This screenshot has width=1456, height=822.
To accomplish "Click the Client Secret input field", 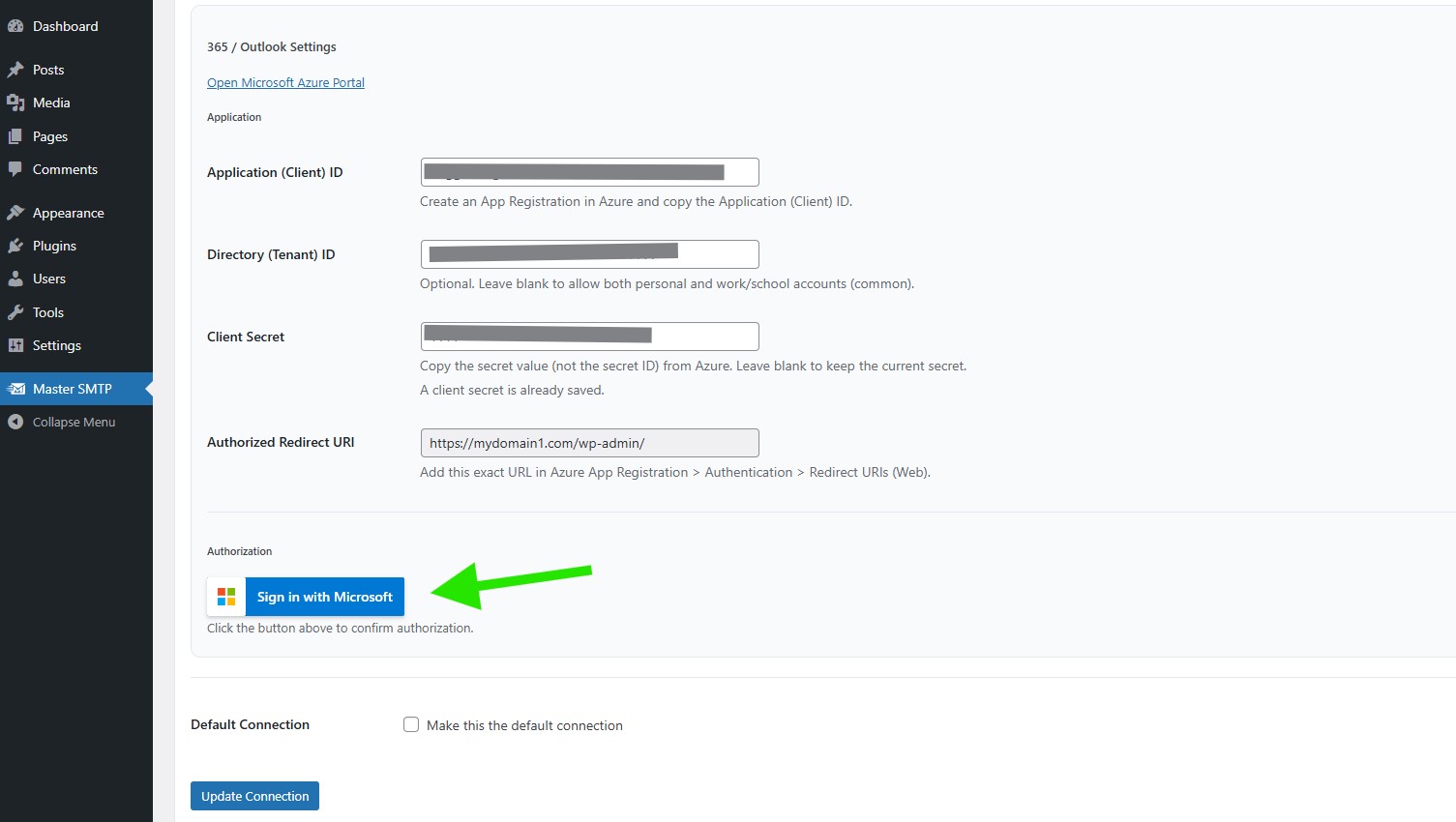I will 589,337.
